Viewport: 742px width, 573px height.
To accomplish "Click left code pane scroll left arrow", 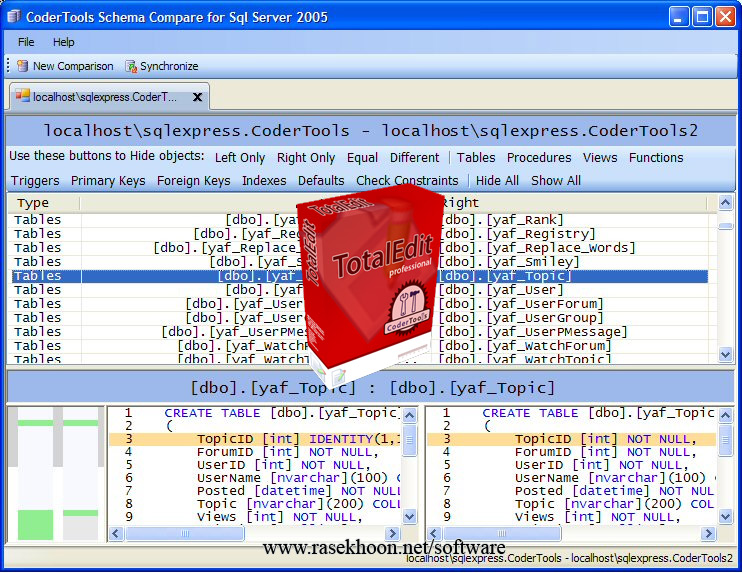I will coord(116,534).
